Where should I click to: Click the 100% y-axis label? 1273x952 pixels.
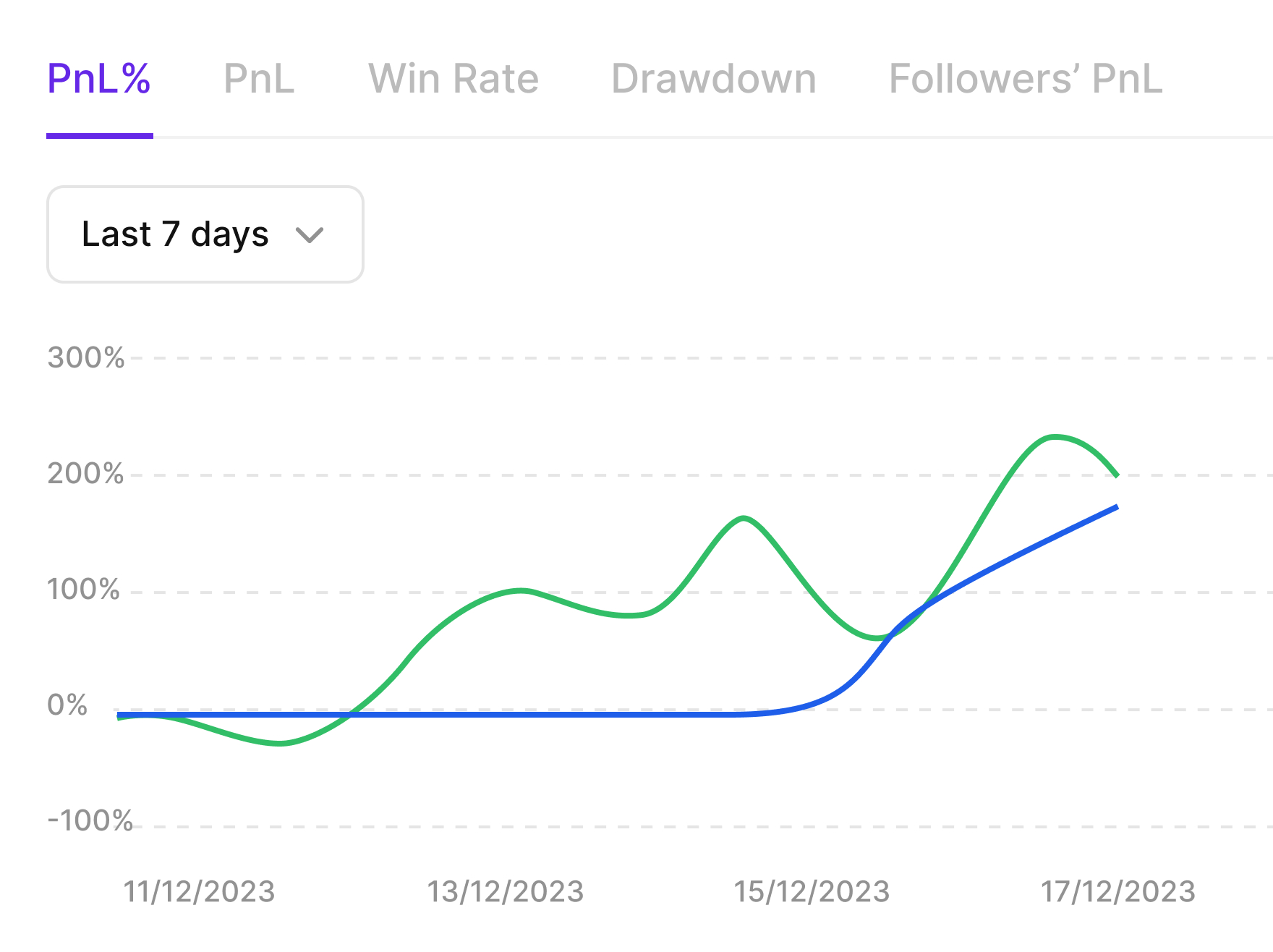[83, 590]
